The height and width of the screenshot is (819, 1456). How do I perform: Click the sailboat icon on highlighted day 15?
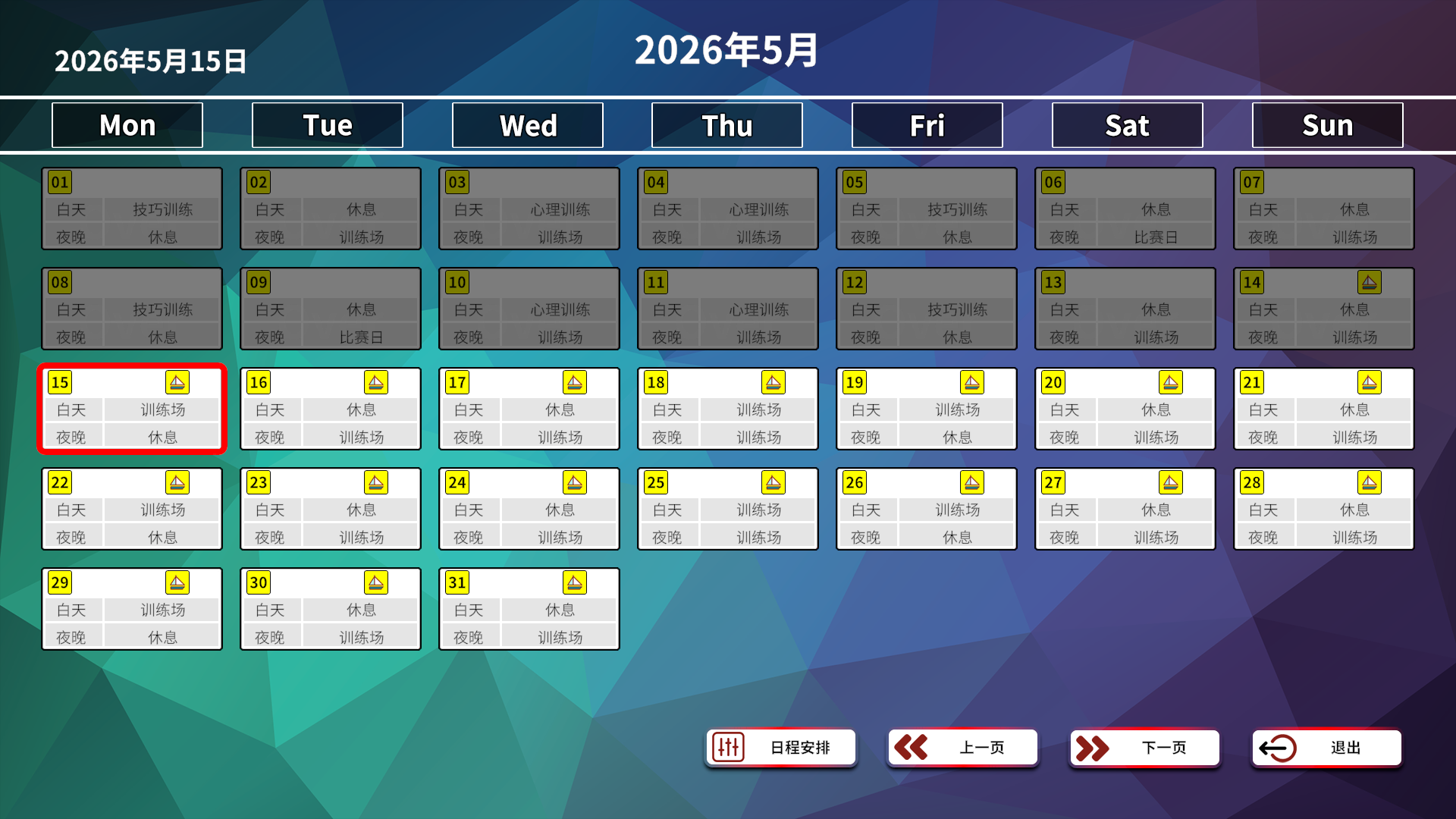(x=177, y=382)
